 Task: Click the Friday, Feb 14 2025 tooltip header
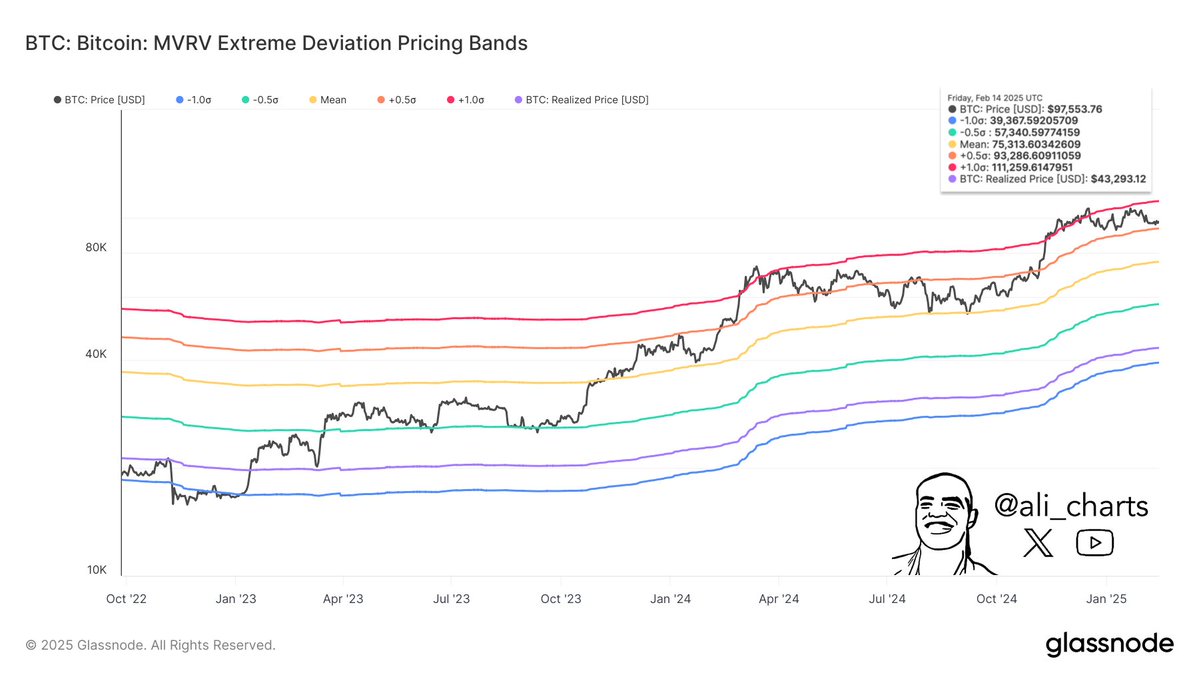(x=994, y=97)
